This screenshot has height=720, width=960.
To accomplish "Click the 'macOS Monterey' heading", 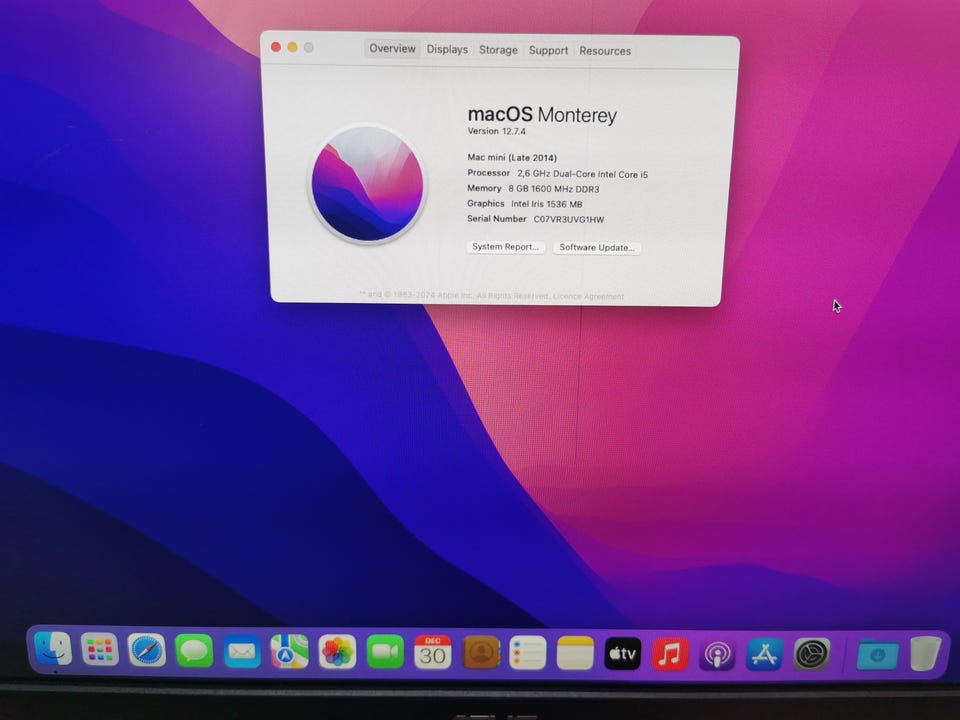I will [x=542, y=114].
